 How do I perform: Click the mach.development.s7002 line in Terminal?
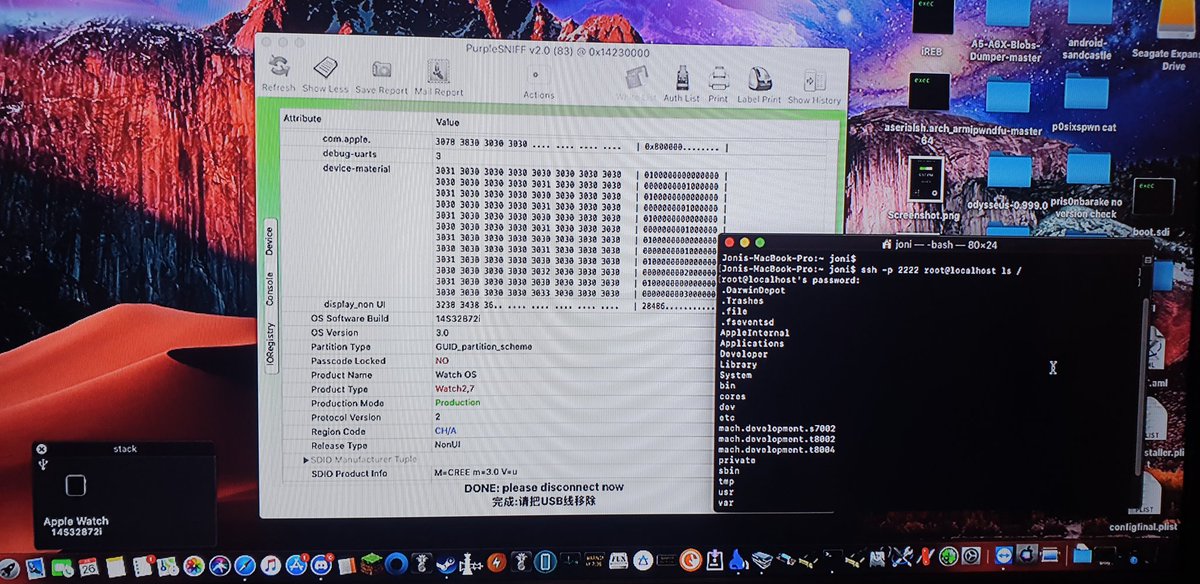[x=777, y=429]
